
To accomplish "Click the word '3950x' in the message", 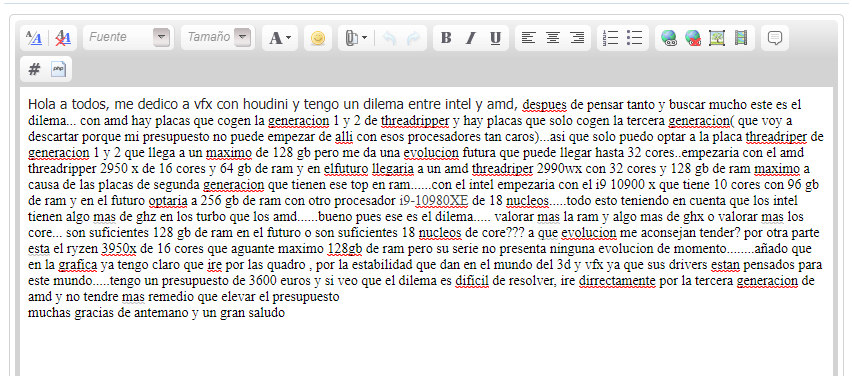I will 118,249.
